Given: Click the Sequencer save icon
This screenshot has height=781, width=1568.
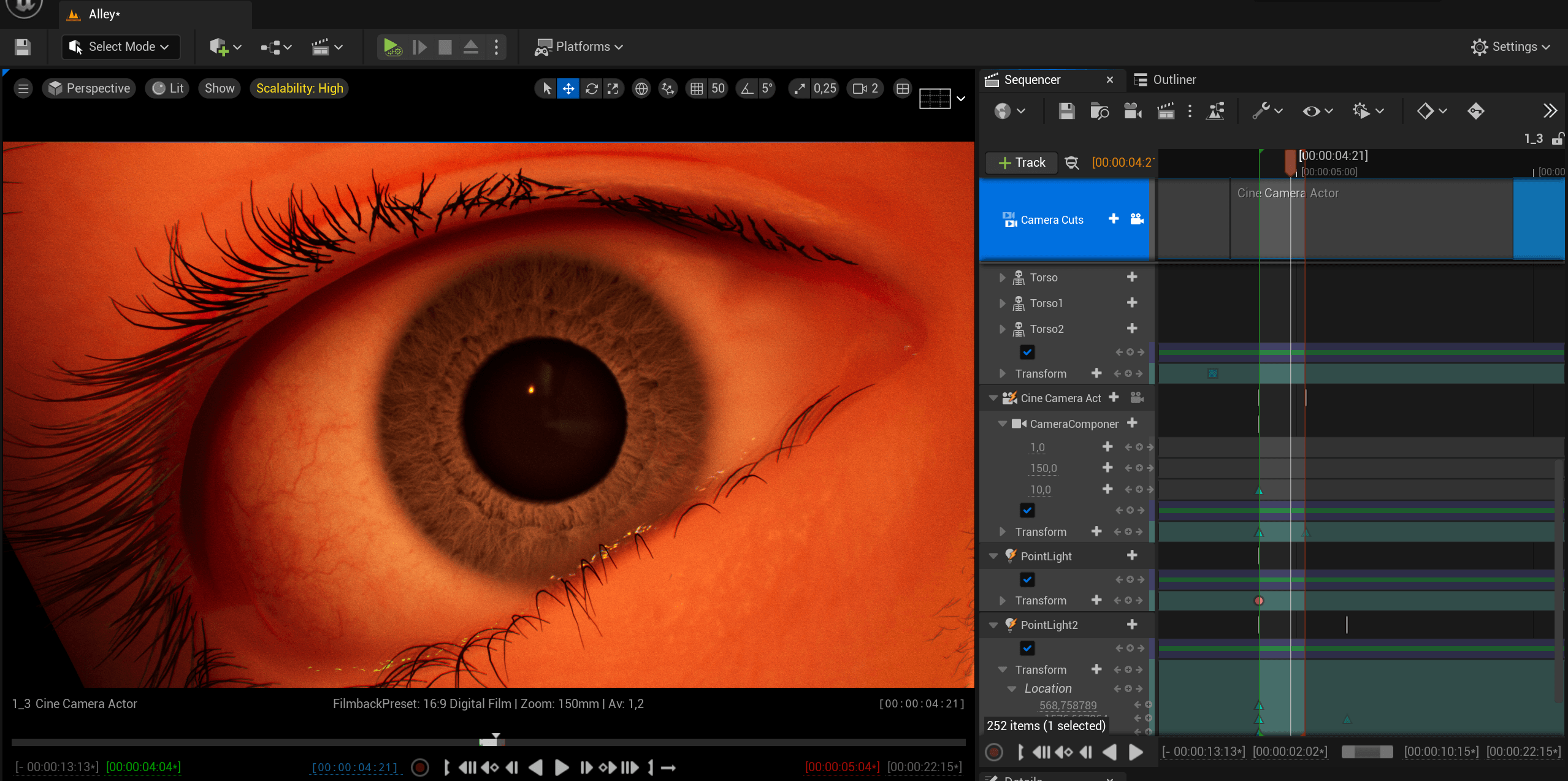Looking at the screenshot, I should tap(1066, 111).
